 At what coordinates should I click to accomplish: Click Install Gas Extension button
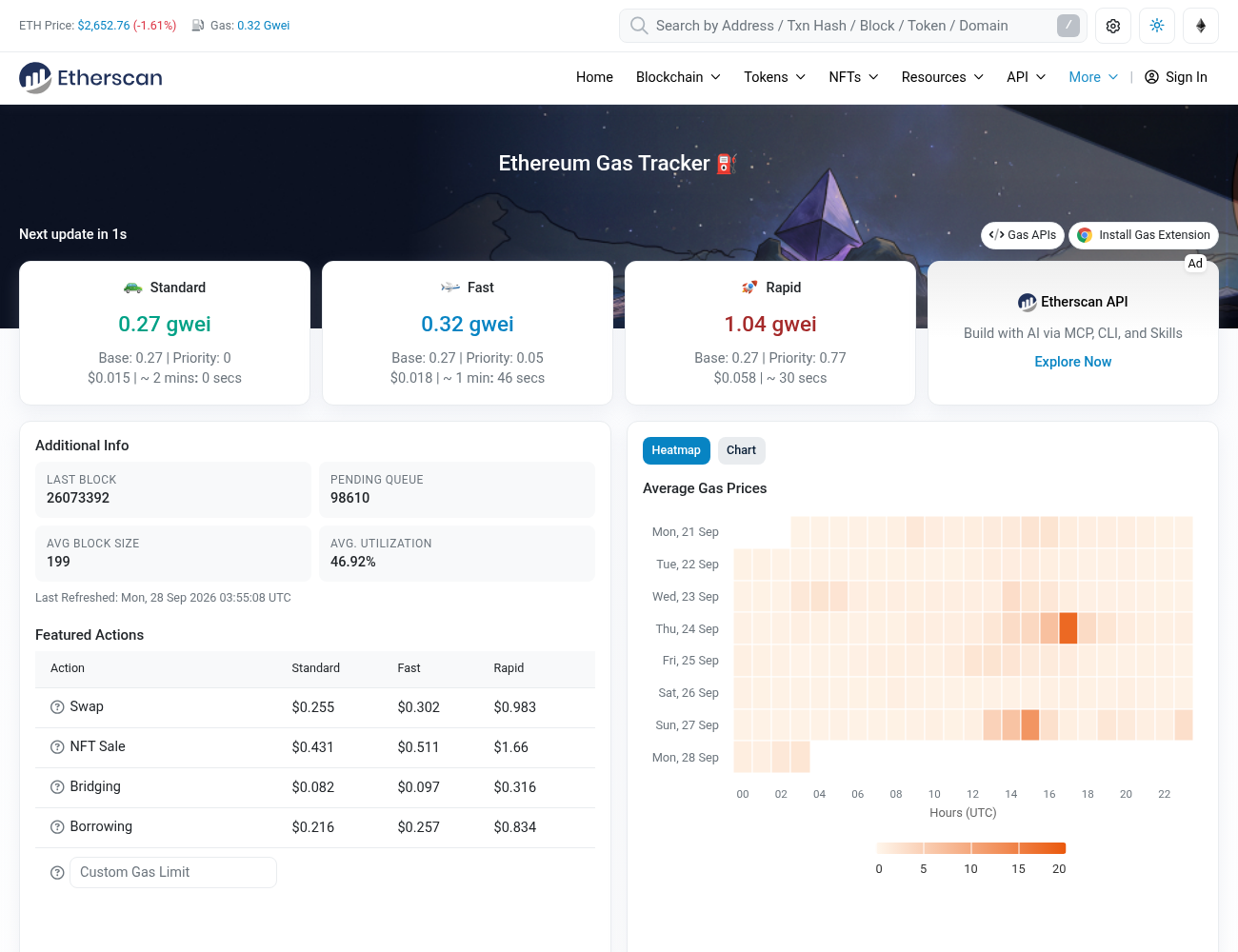click(x=1144, y=235)
